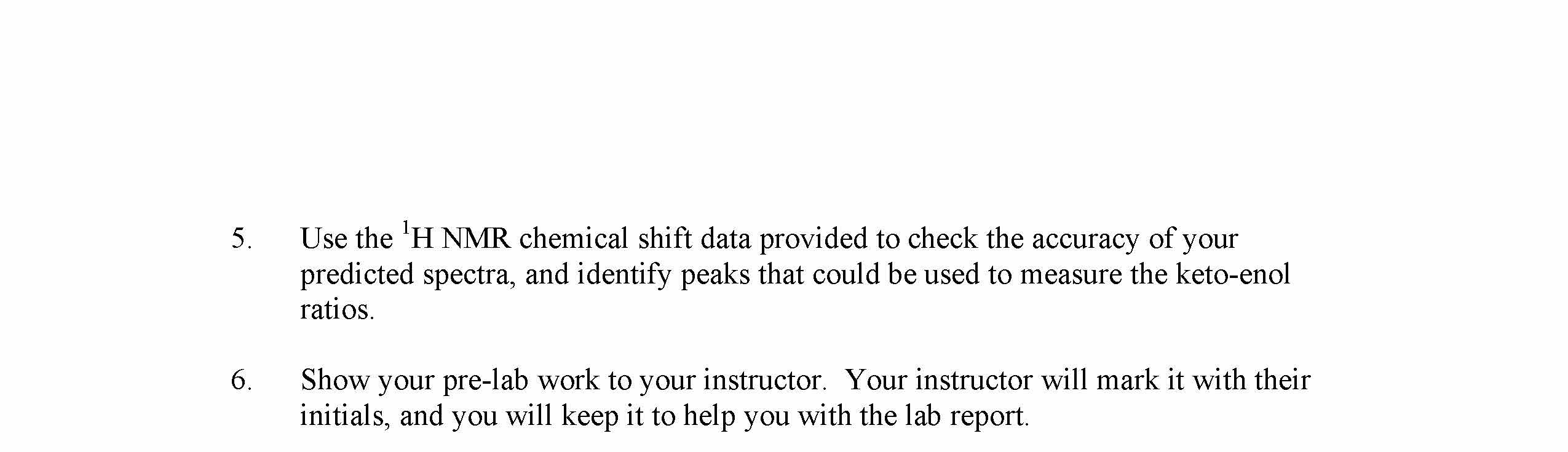Image resolution: width=1568 pixels, height=452 pixels.
Task: Click the word predicted
Action: [x=357, y=275]
